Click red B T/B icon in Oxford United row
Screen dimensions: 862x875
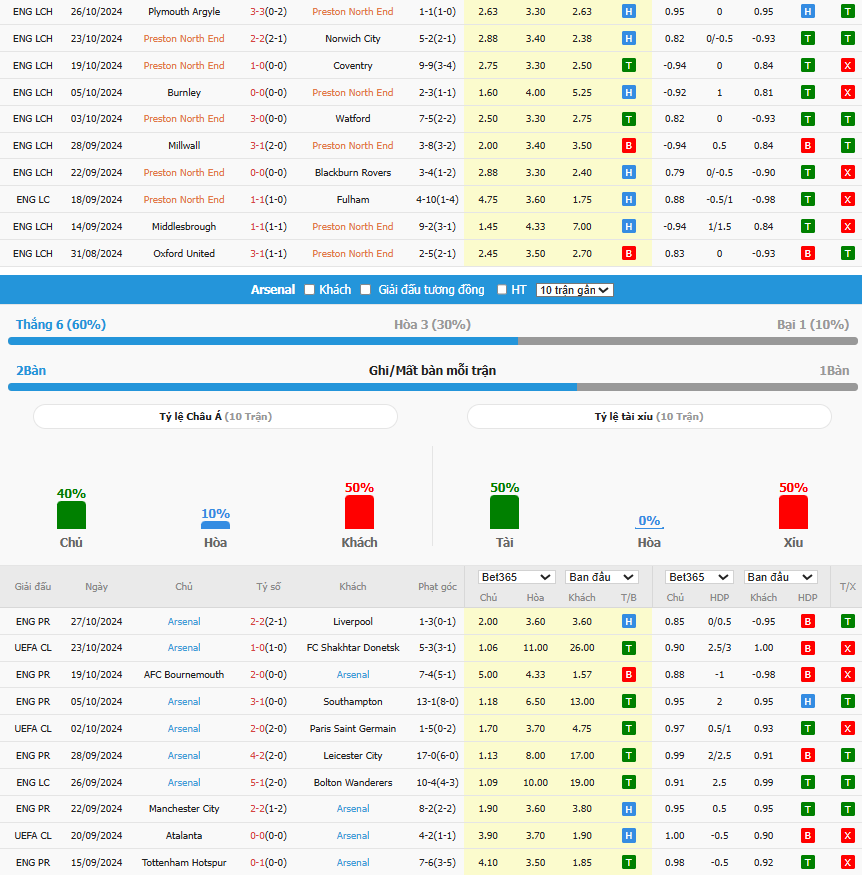(x=629, y=253)
